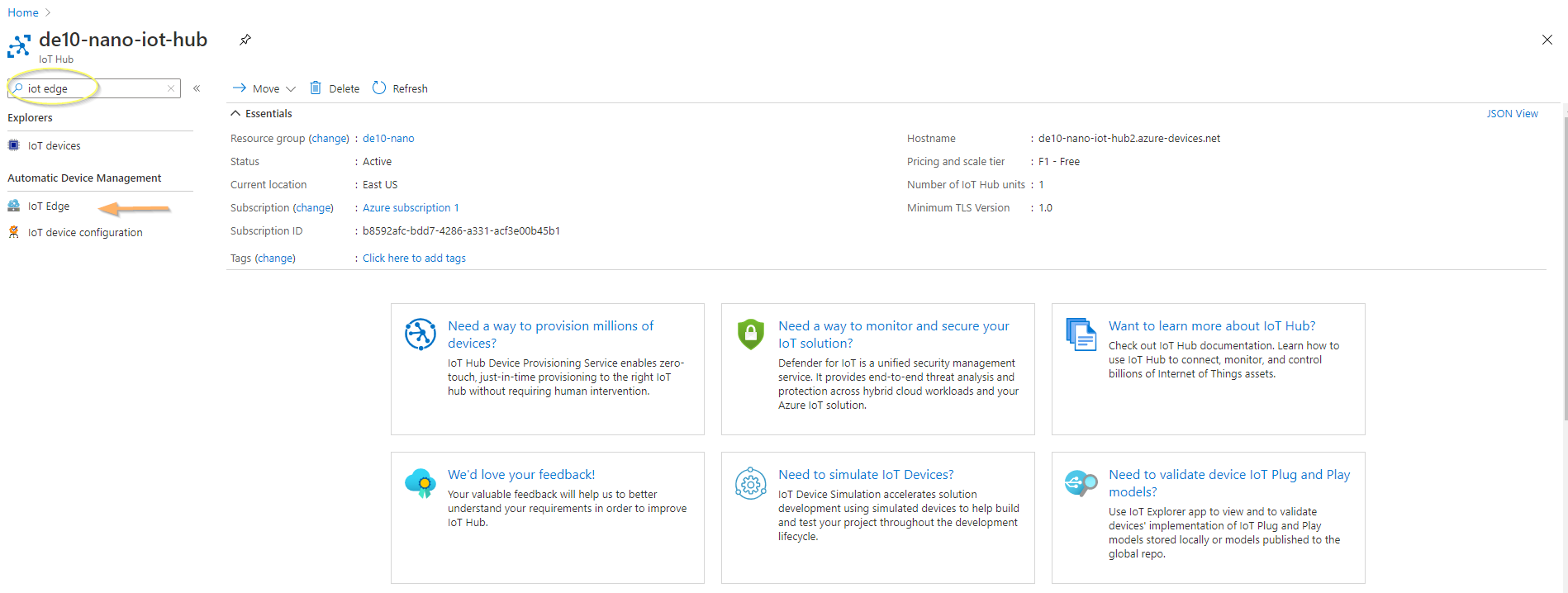Click the pin to dashboard icon
Screen dimensions: 1568x593
click(245, 40)
